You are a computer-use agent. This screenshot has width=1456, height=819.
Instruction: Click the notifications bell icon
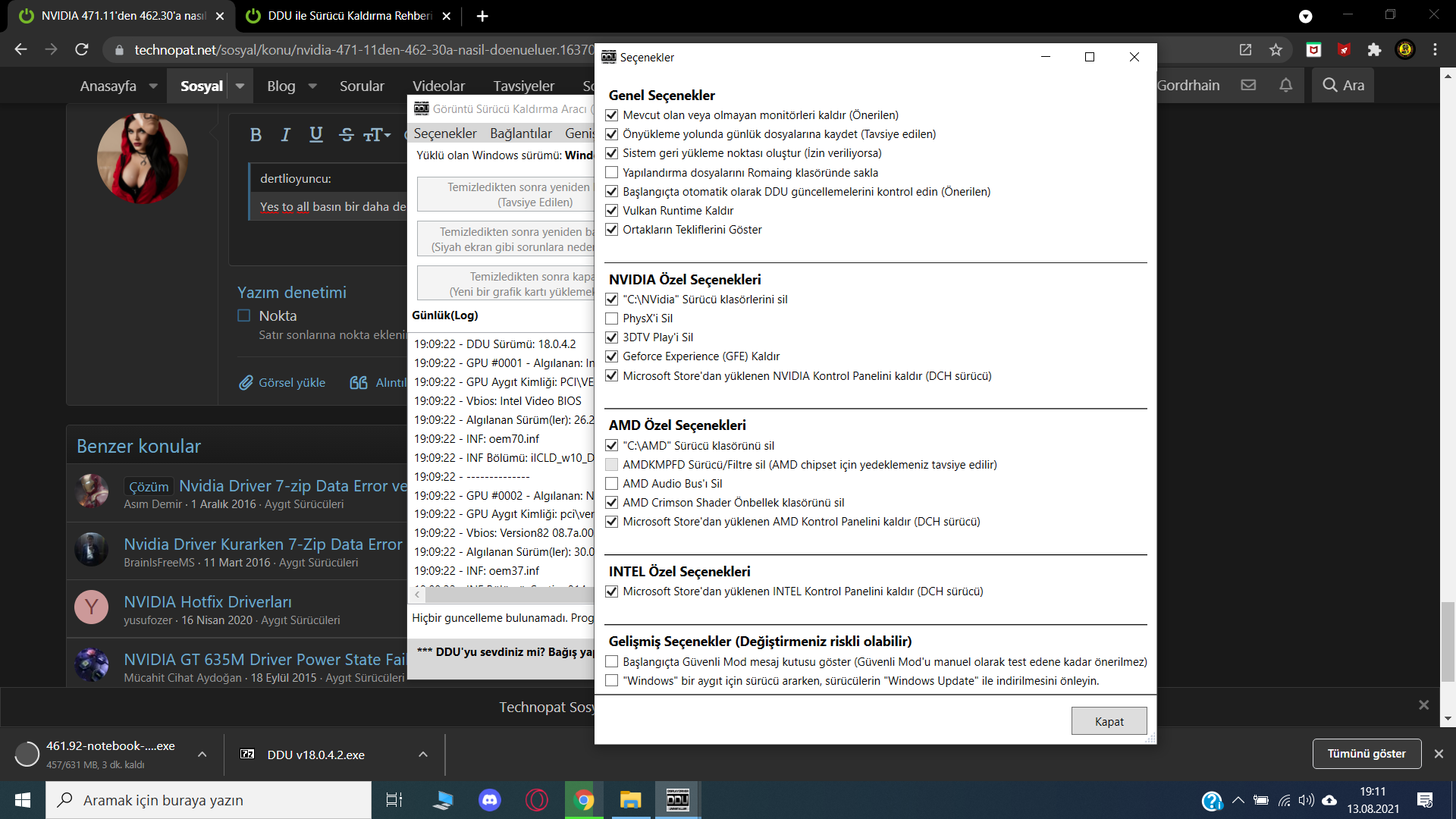pyautogui.click(x=1285, y=86)
